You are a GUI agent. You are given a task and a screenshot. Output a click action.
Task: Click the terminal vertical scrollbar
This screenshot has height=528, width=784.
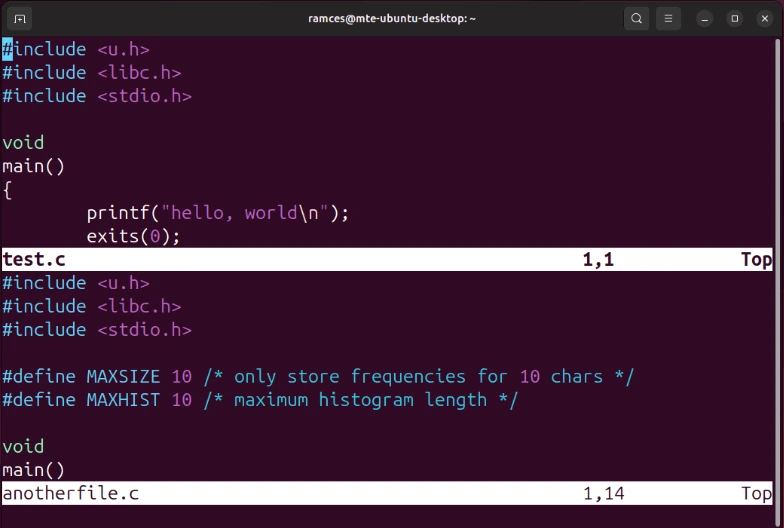point(778,280)
